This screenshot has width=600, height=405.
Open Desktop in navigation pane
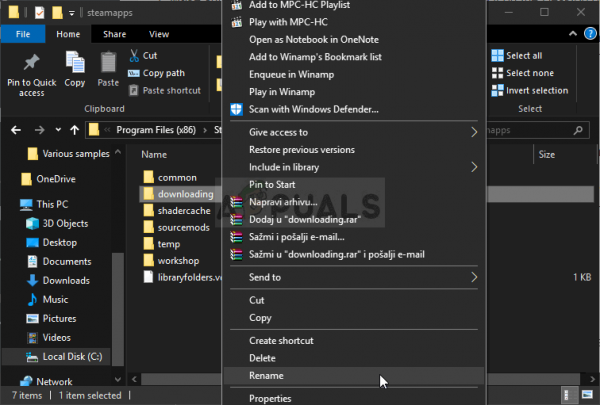point(52,243)
